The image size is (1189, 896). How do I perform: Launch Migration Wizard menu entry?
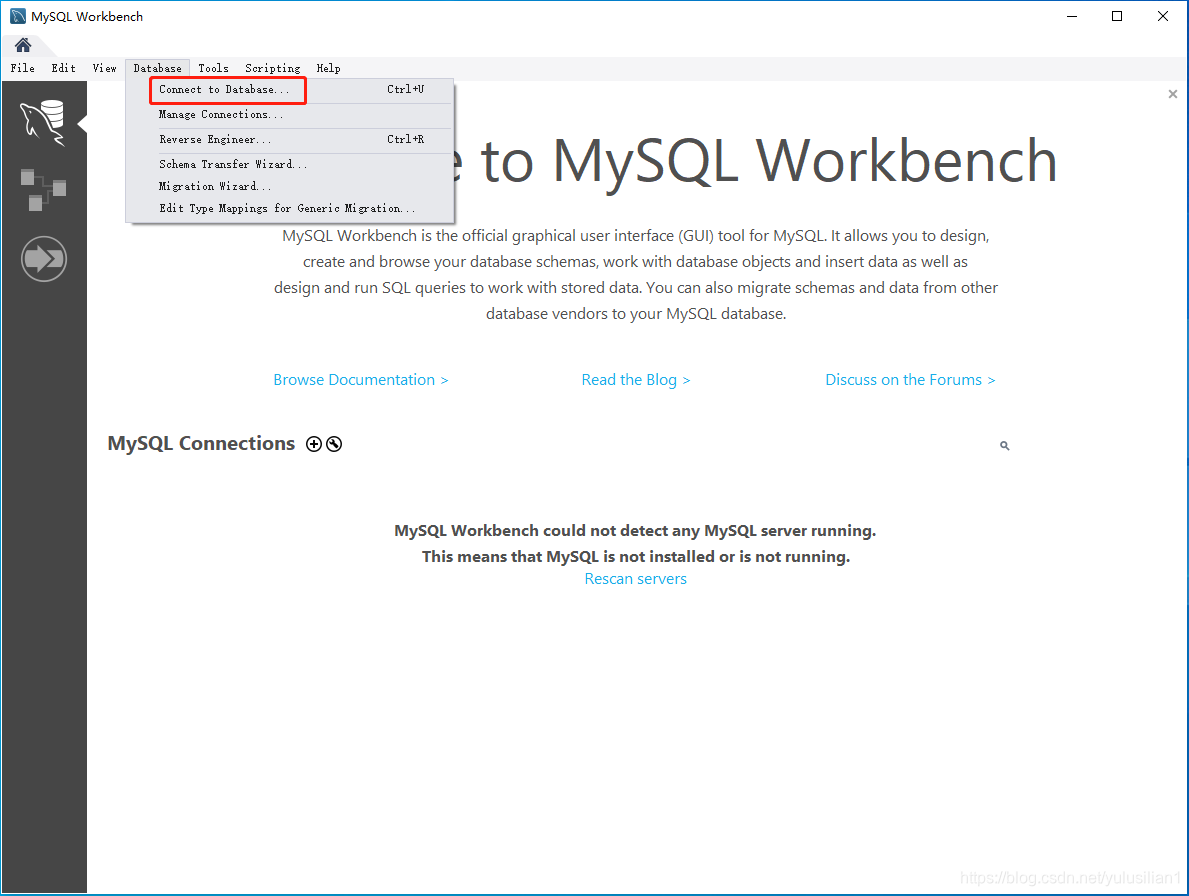click(290, 186)
